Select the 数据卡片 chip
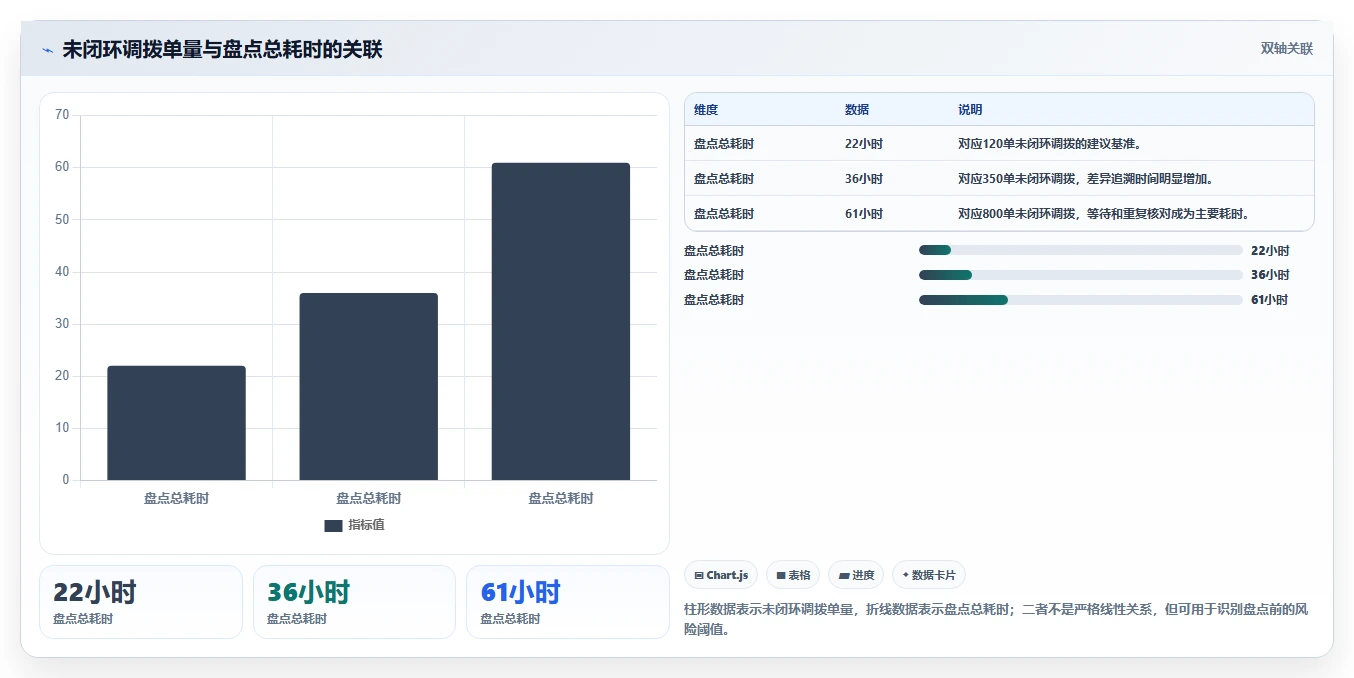 [929, 575]
